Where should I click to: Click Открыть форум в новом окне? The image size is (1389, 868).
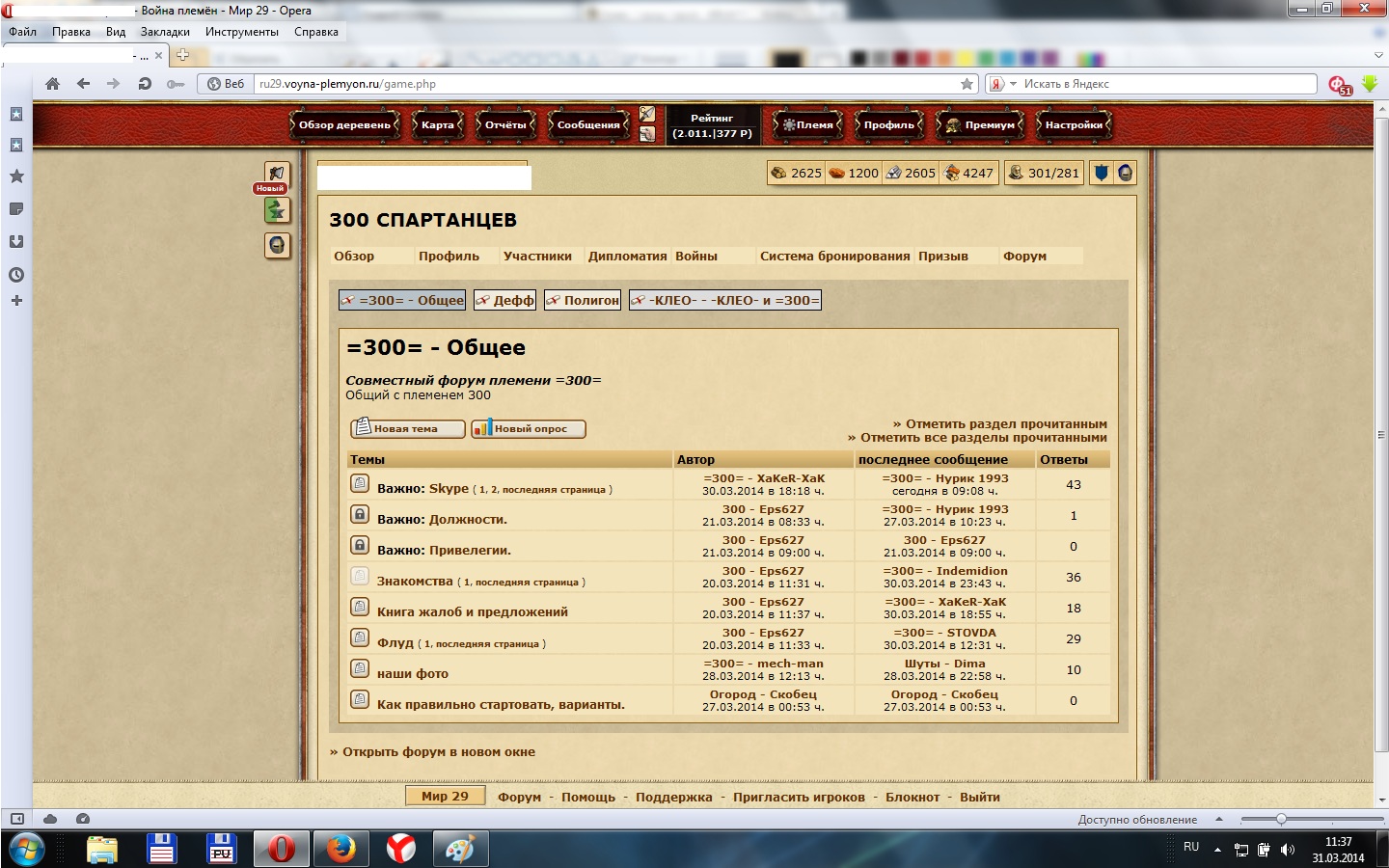pos(432,751)
